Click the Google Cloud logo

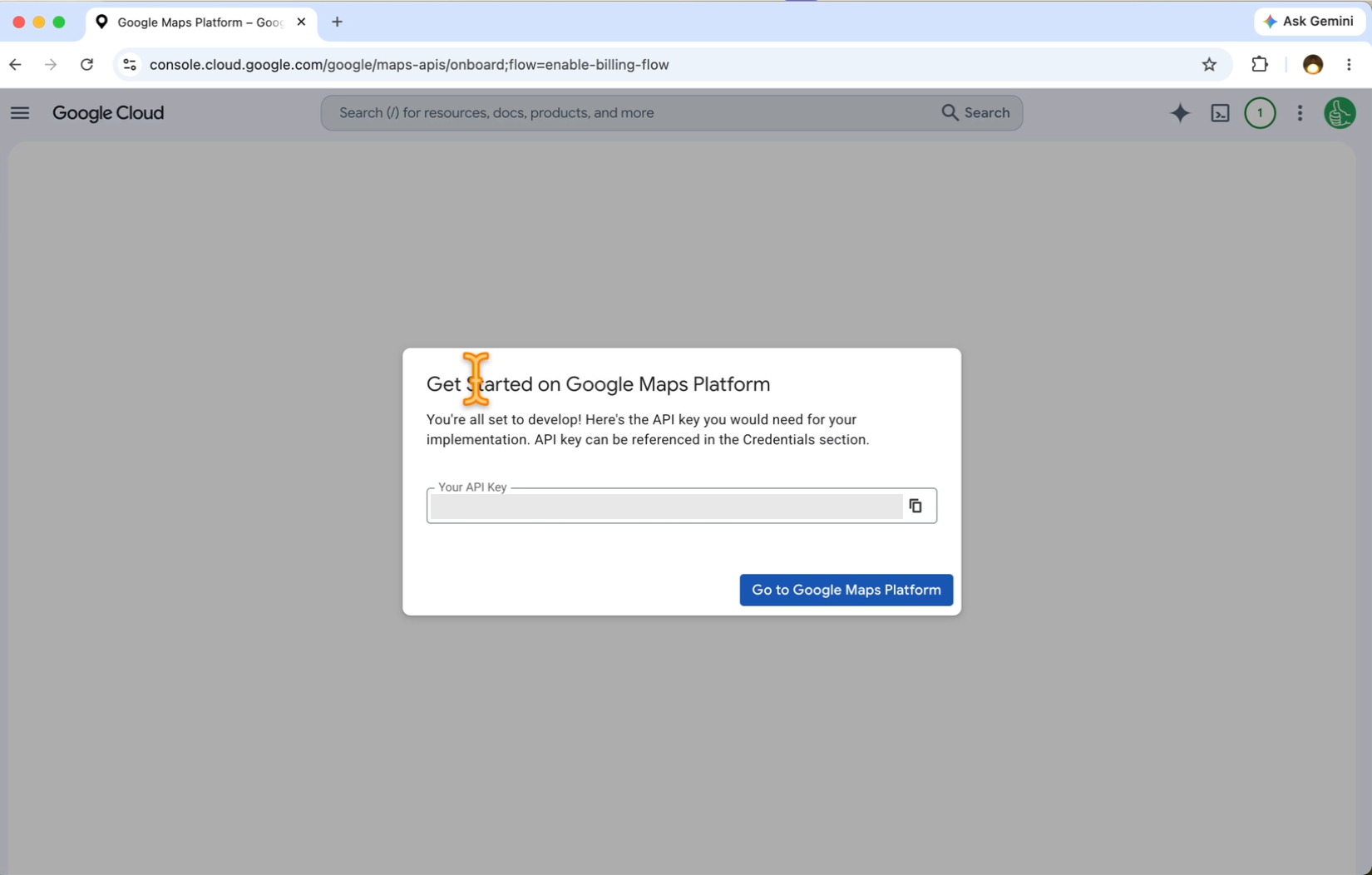click(108, 113)
